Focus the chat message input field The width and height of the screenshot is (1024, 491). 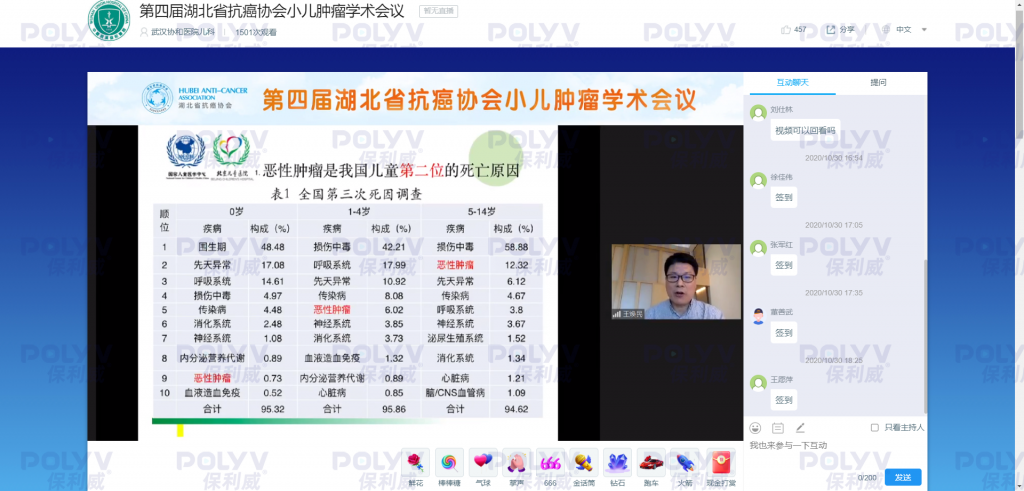click(x=835, y=452)
